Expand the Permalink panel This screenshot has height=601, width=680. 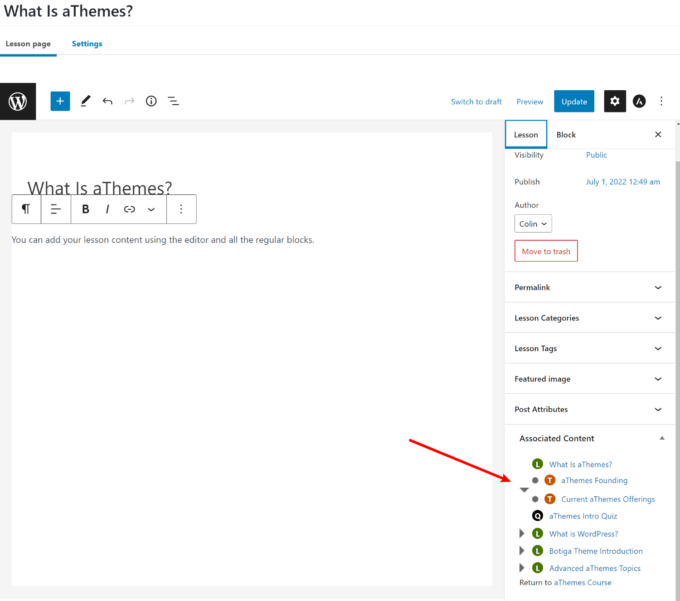coord(589,287)
